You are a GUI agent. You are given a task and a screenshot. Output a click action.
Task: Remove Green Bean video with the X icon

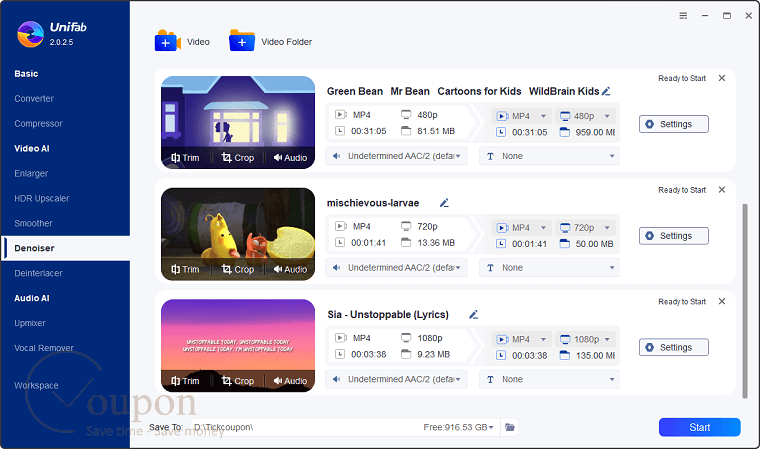click(x=722, y=78)
